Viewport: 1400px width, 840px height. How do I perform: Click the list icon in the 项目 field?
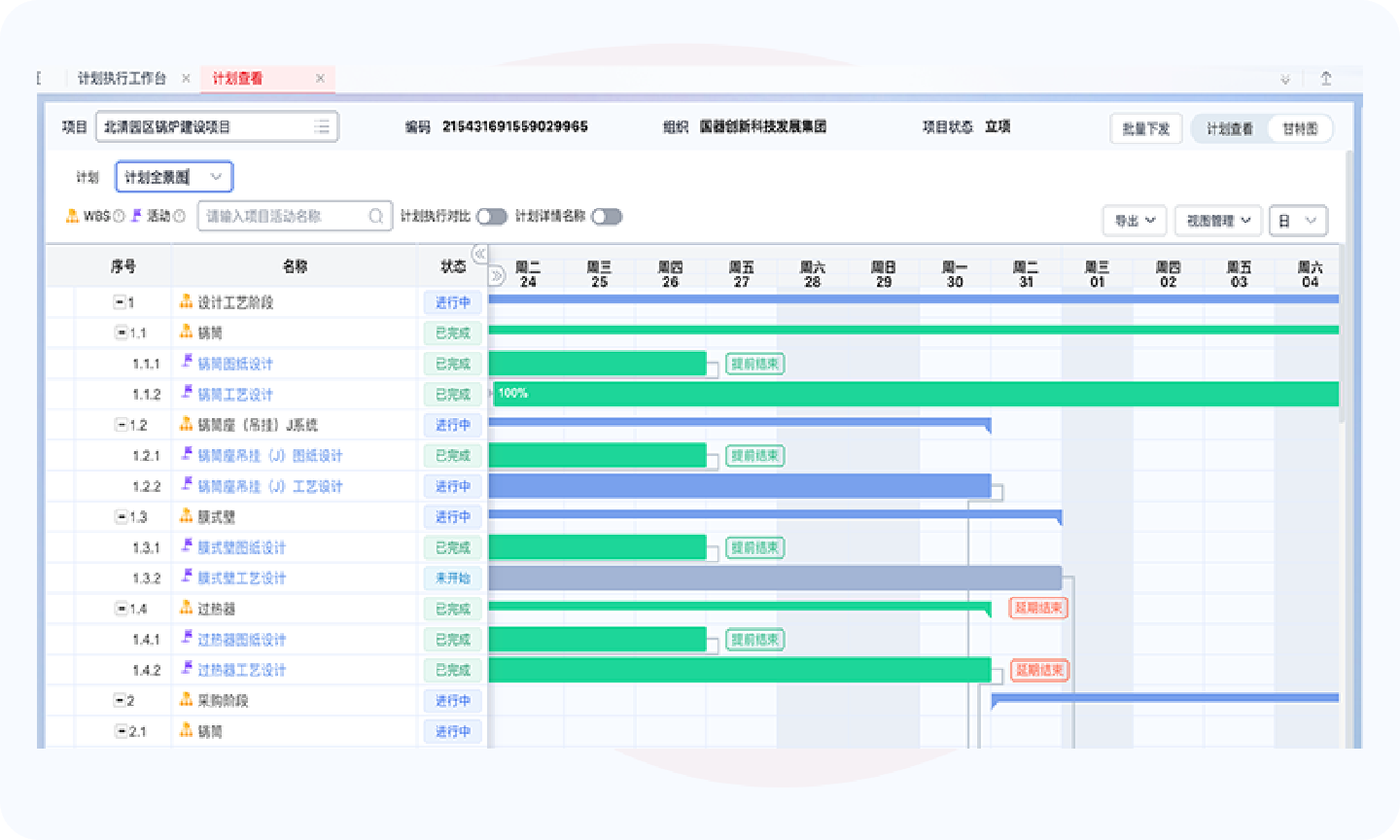(x=322, y=127)
